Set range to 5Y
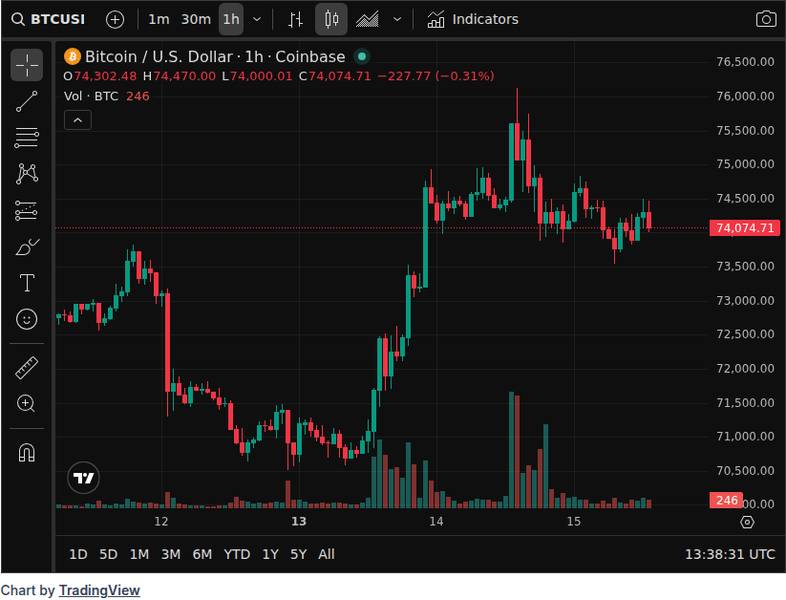 [x=298, y=554]
